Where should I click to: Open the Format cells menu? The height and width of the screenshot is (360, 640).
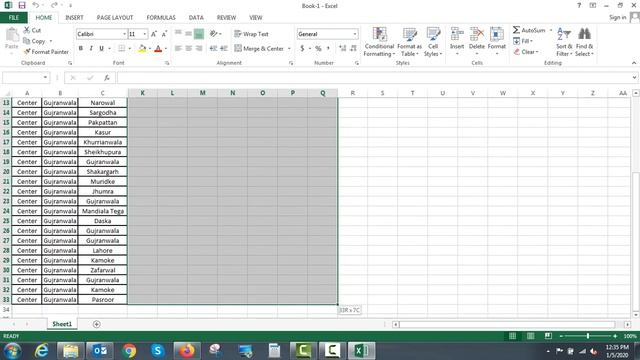(x=497, y=41)
